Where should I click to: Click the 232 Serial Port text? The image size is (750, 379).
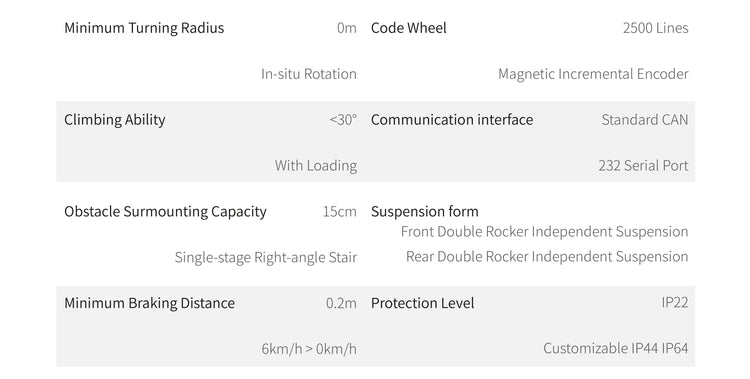(643, 166)
